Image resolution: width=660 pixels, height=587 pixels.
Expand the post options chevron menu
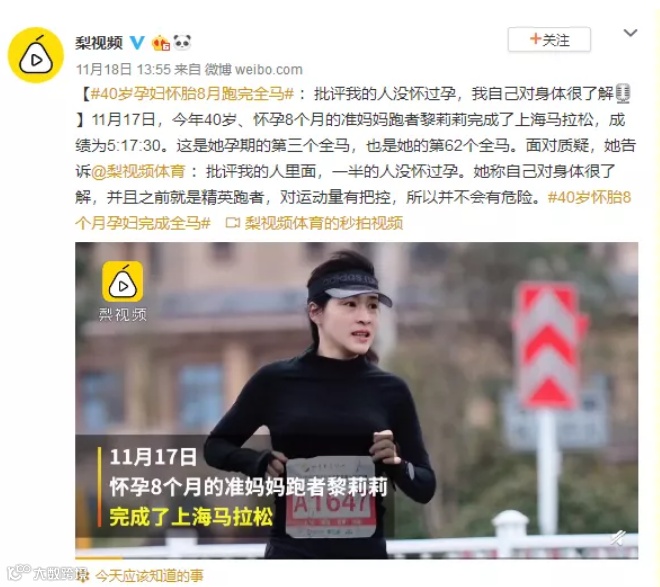[630, 33]
